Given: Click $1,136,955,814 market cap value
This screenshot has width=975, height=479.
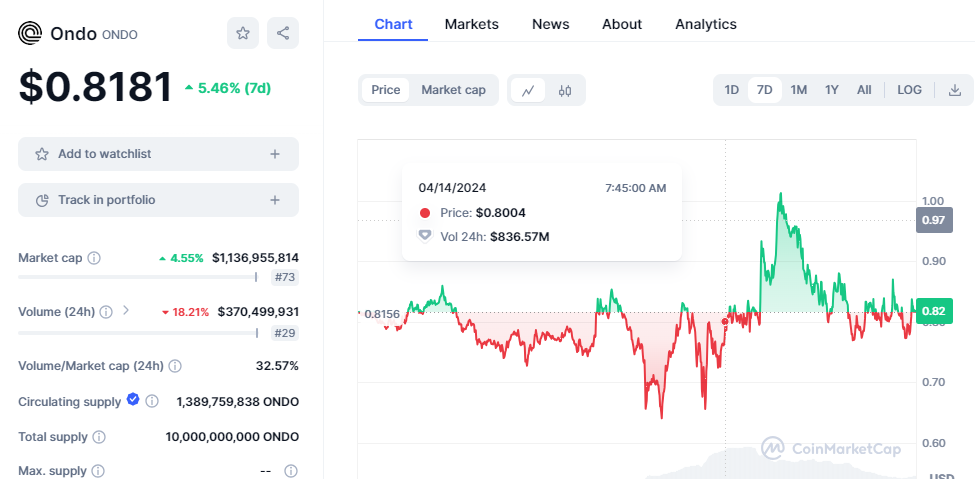Looking at the screenshot, I should click(255, 258).
